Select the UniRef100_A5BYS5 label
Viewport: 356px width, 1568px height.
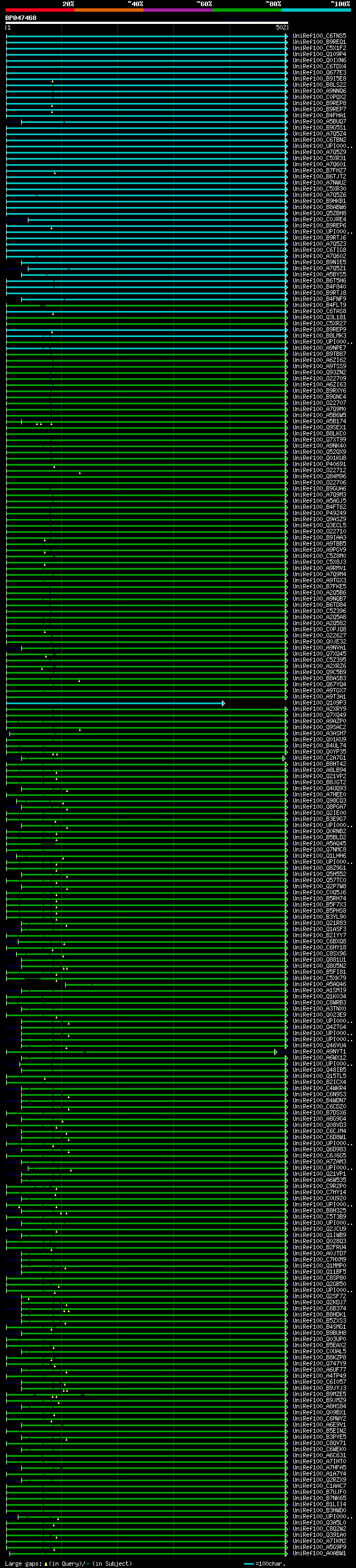click(x=319, y=275)
